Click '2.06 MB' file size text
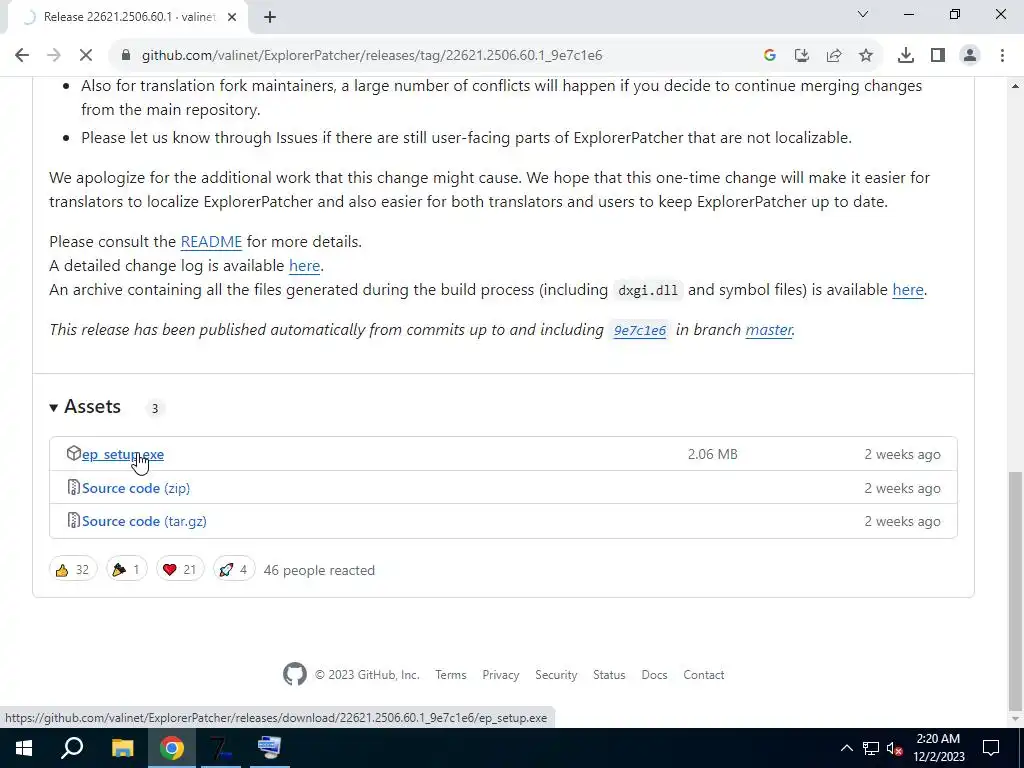This screenshot has height=768, width=1024. click(x=712, y=455)
